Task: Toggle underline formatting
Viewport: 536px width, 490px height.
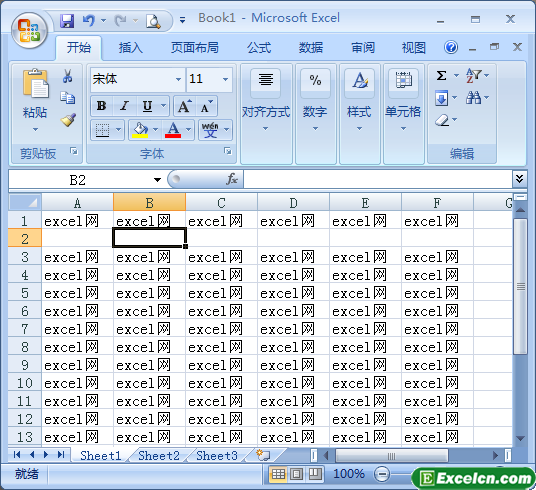Action: coord(147,106)
